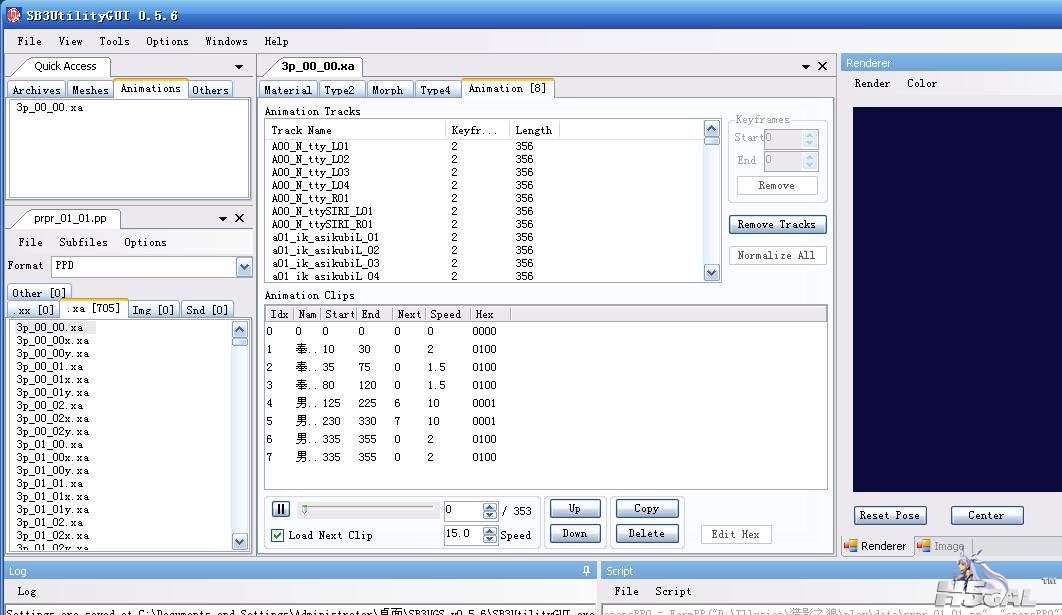Click up arrow of Animation Tracks scrollbar

711,129
